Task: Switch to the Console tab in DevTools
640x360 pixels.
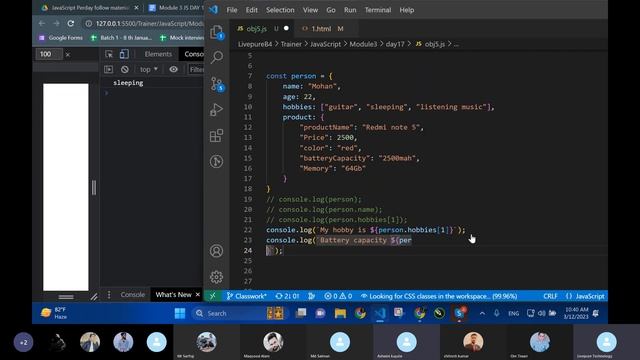Action: click(x=193, y=54)
